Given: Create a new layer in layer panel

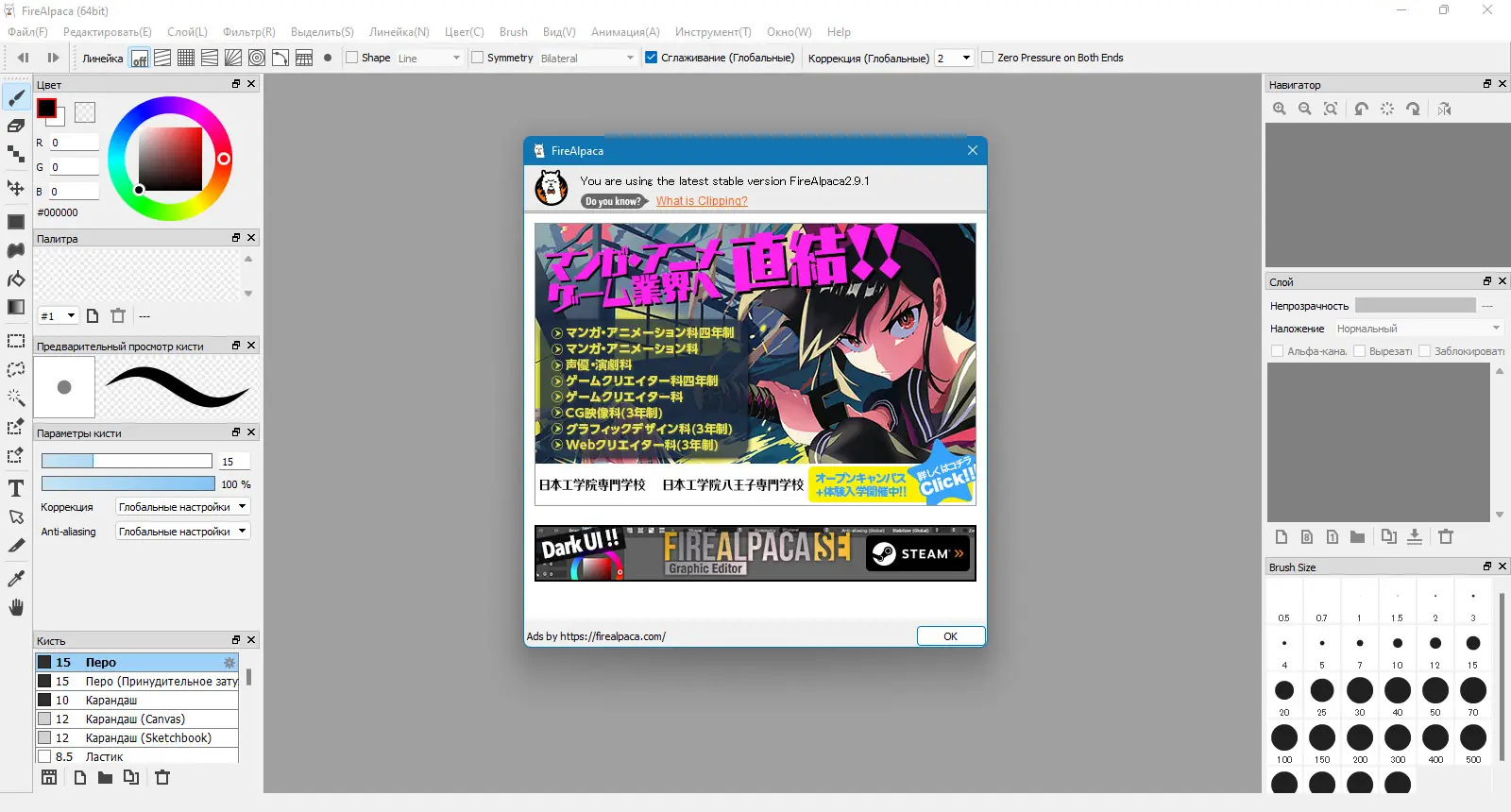Looking at the screenshot, I should (1282, 536).
